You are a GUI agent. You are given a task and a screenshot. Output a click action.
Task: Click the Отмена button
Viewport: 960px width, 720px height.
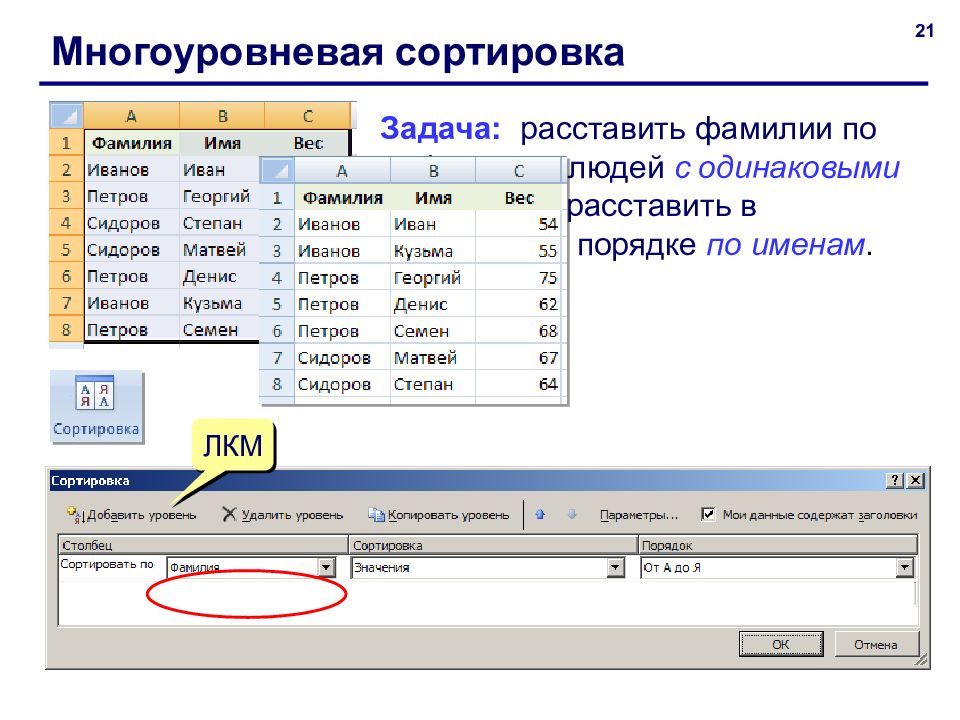pos(876,644)
